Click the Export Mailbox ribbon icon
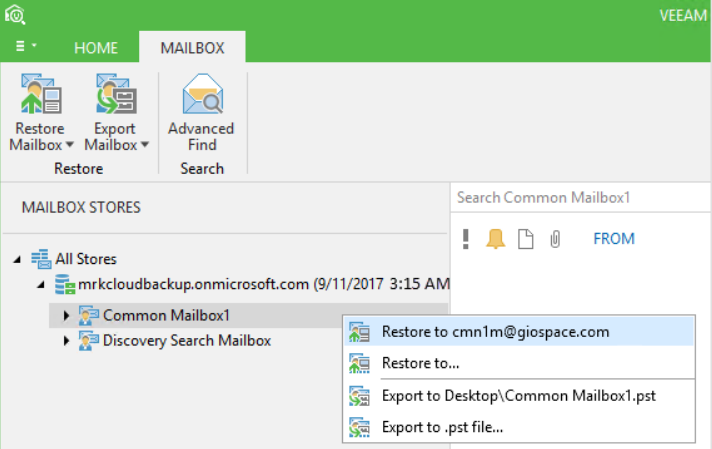This screenshot has height=449, width=712. pyautogui.click(x=116, y=94)
